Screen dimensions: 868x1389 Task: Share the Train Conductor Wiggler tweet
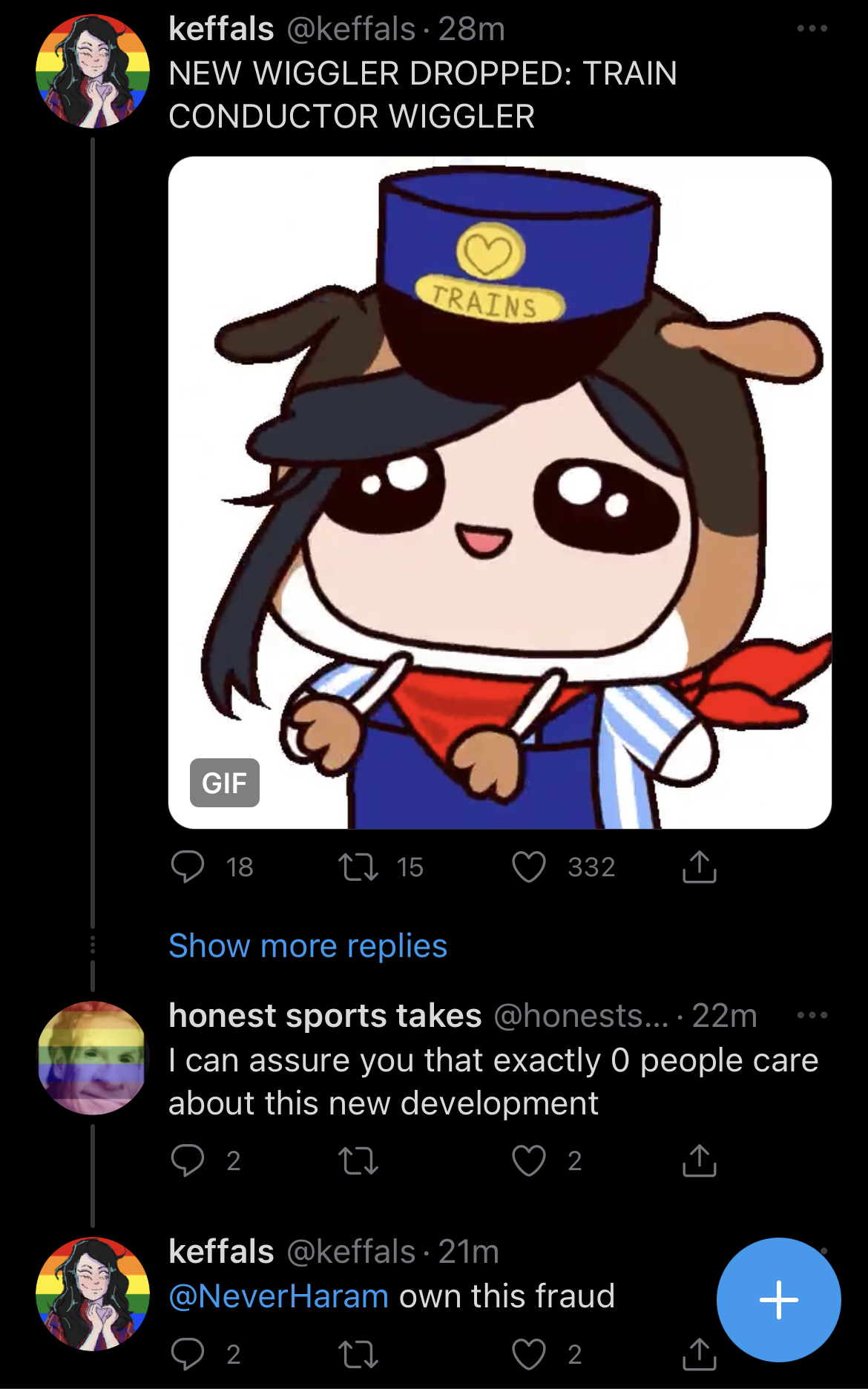699,867
